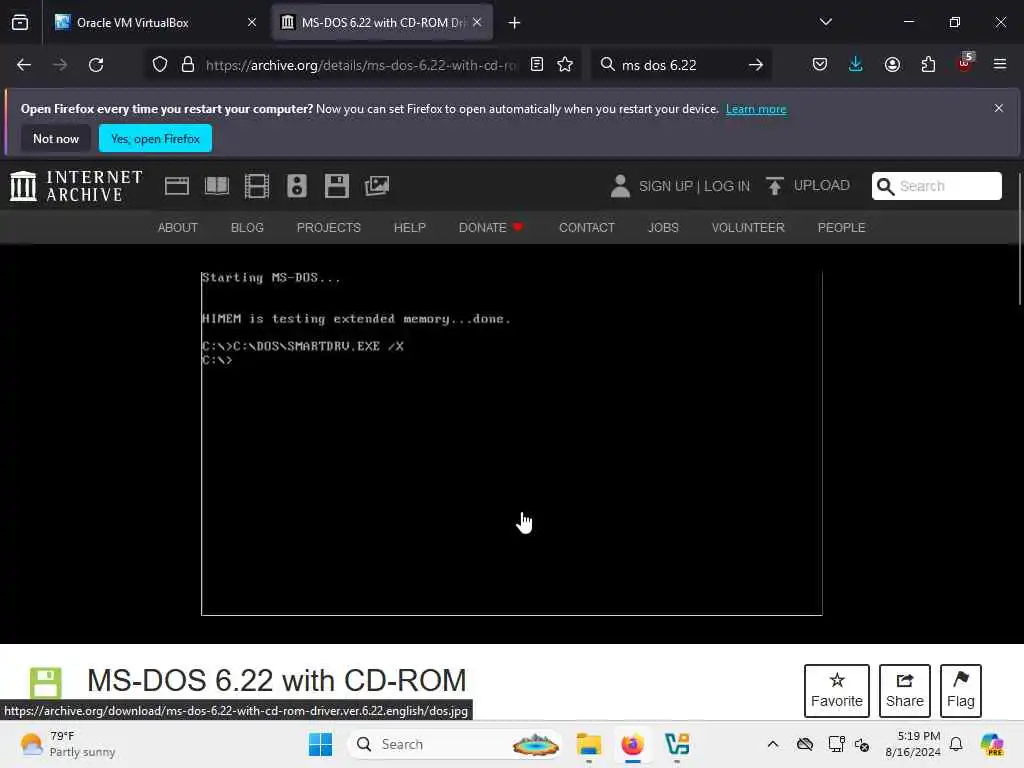Show the downloads panel
This screenshot has height=768, width=1024.
pos(856,65)
